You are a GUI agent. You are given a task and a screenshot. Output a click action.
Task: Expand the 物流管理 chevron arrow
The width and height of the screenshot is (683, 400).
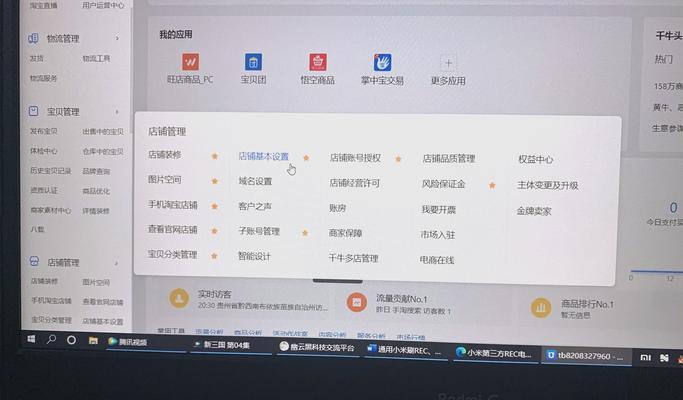(x=117, y=38)
